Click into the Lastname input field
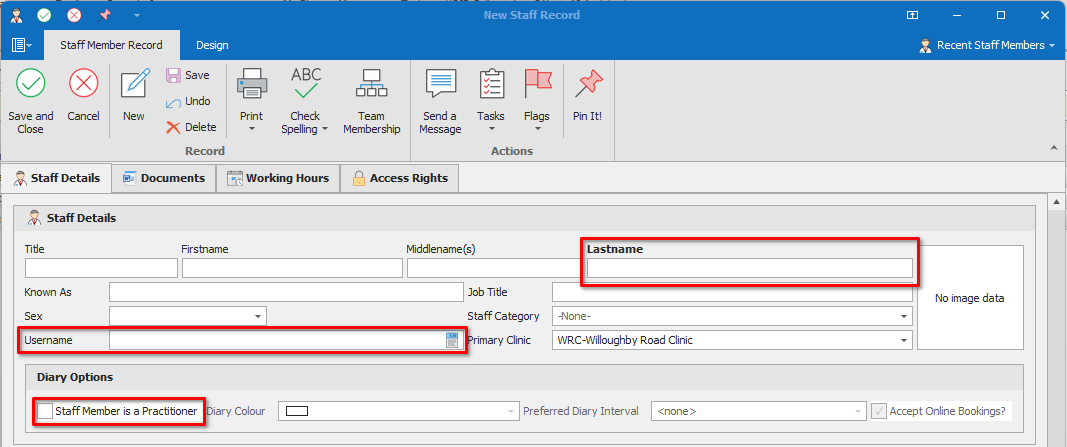 [749, 268]
